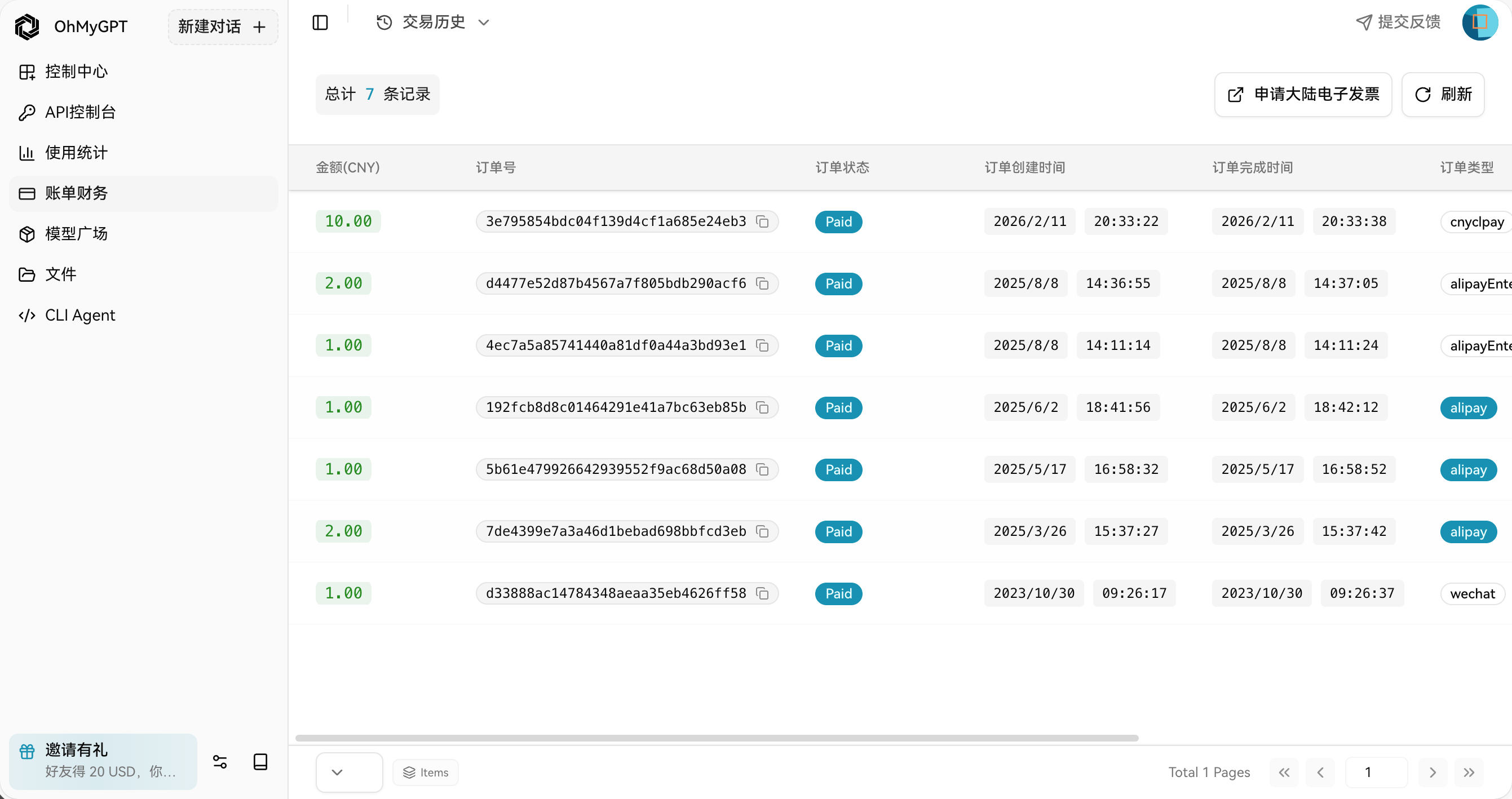Open settings sliders icon in sidebar footer

[219, 761]
